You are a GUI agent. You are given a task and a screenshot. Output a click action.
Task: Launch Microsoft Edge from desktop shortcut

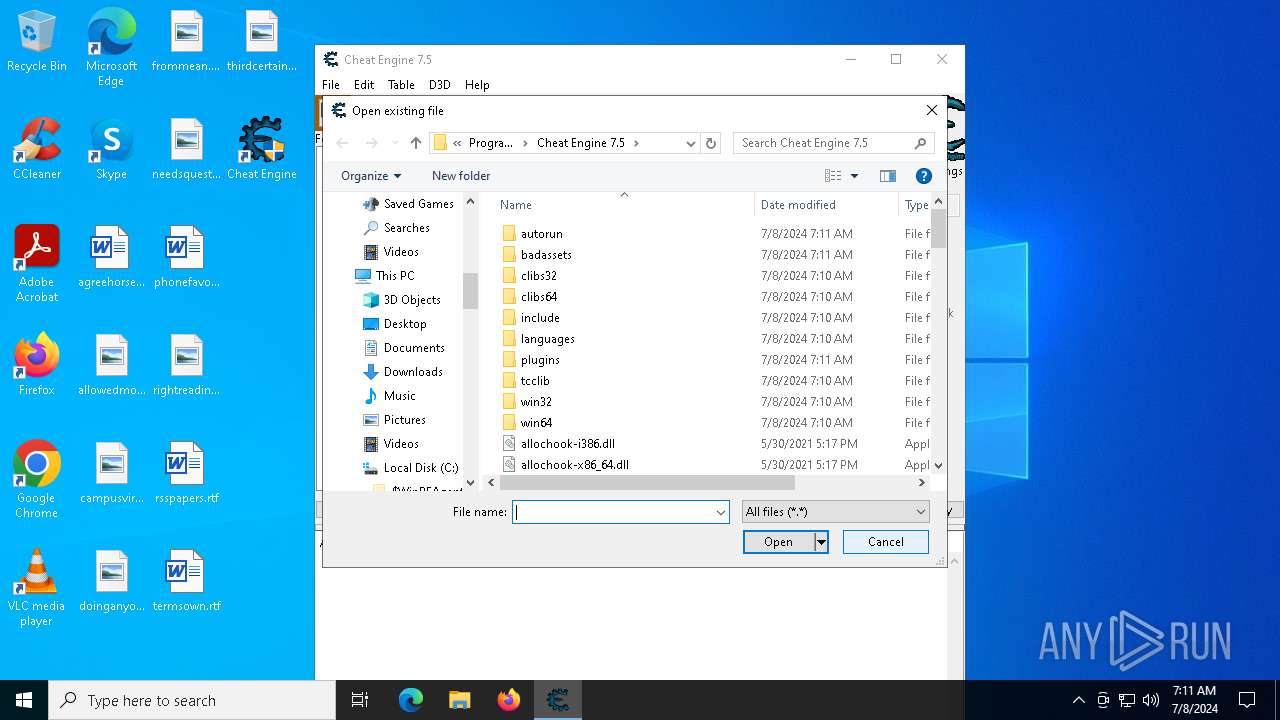(111, 48)
